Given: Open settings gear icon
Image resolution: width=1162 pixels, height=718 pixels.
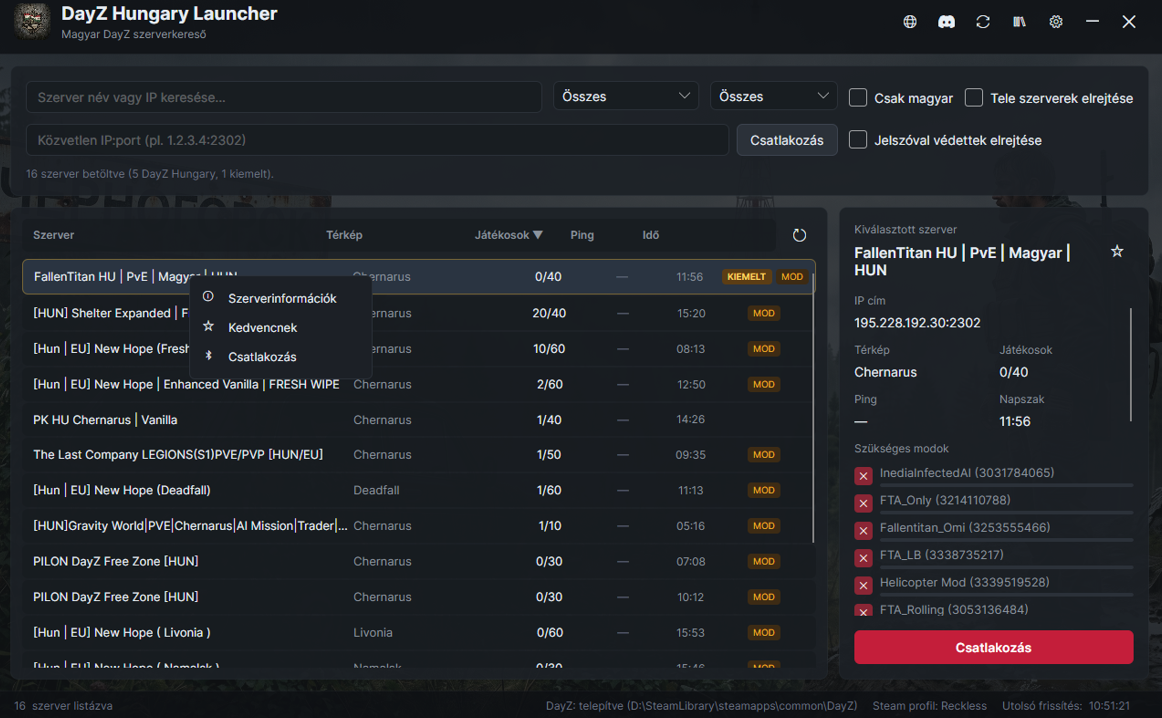Looking at the screenshot, I should click(x=1056, y=21).
